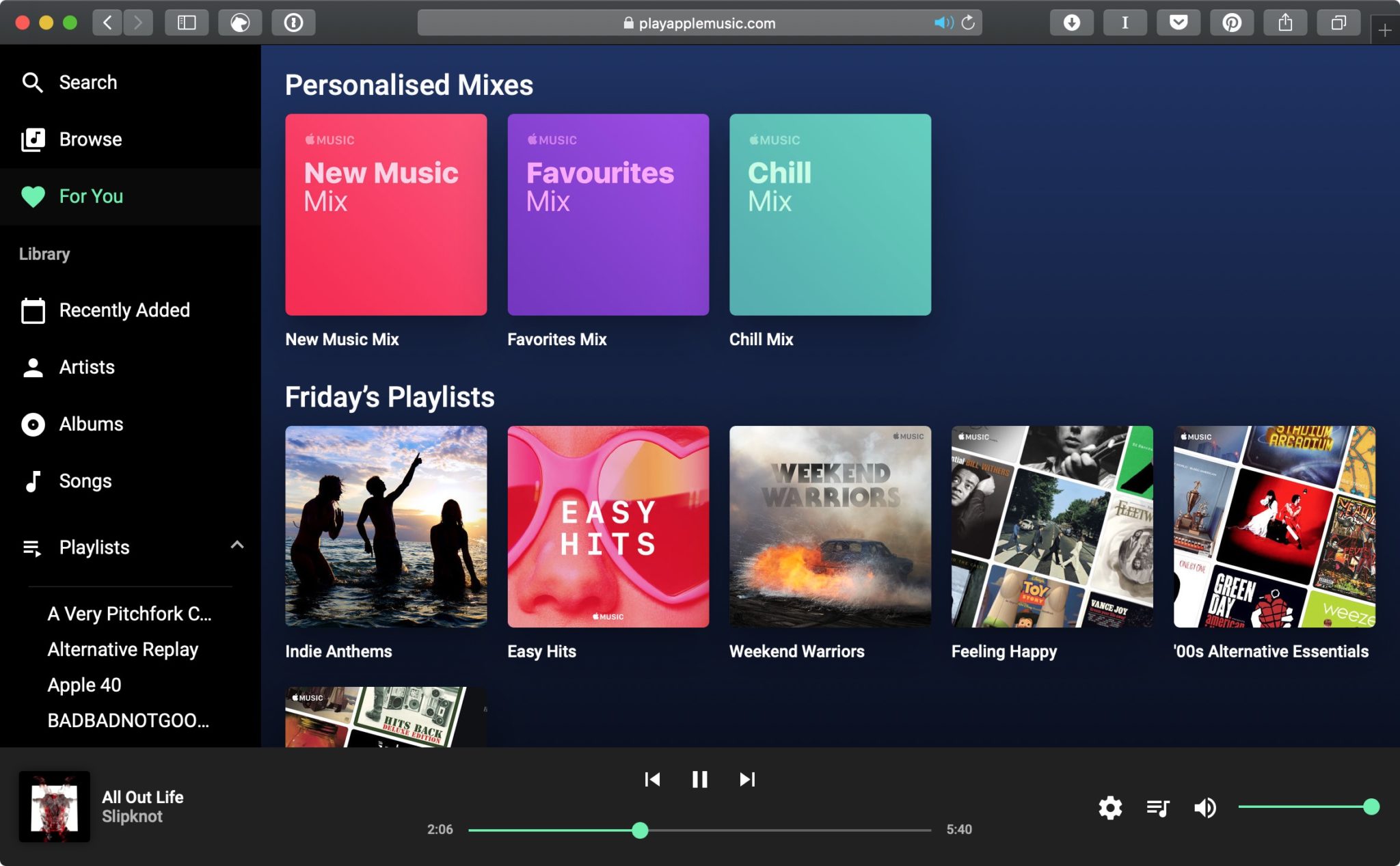This screenshot has width=1400, height=866.
Task: Go back with Safari back arrow
Action: click(107, 23)
